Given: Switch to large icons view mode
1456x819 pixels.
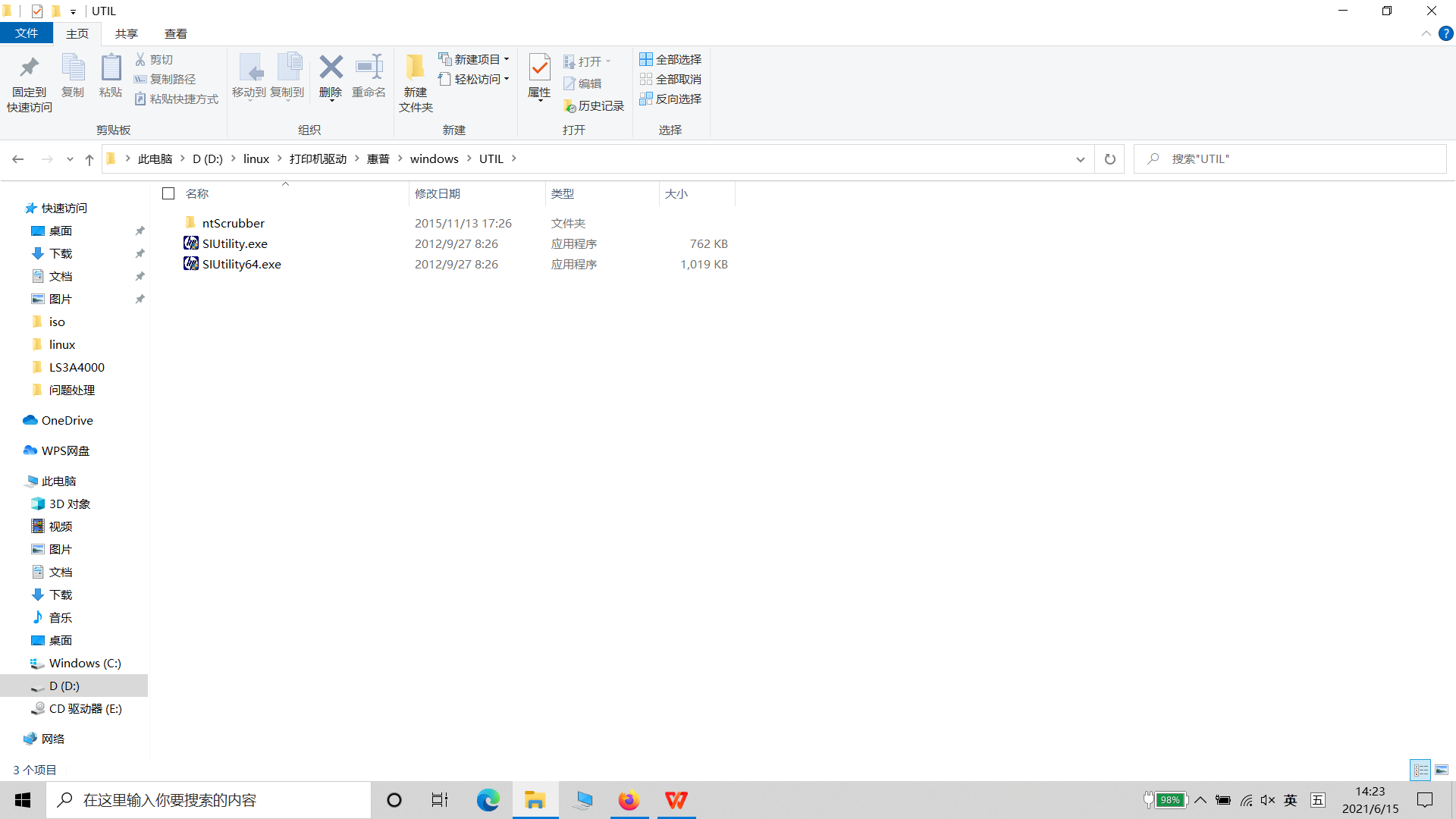Looking at the screenshot, I should tap(1442, 770).
